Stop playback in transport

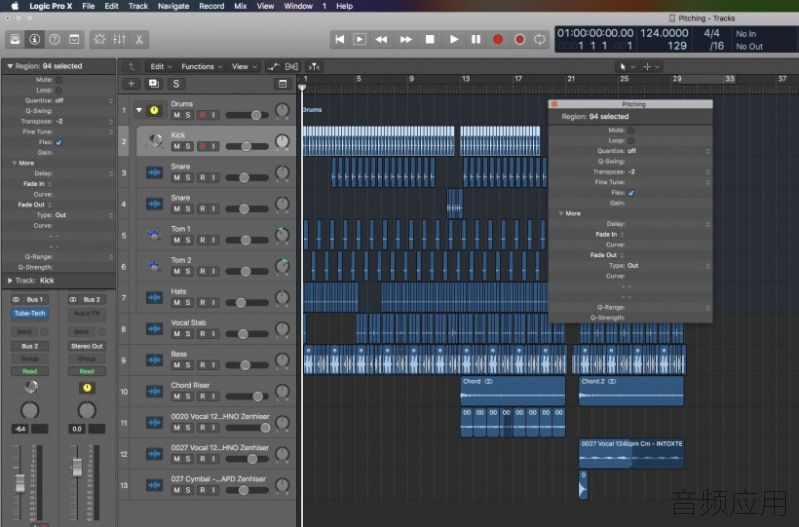(430, 39)
